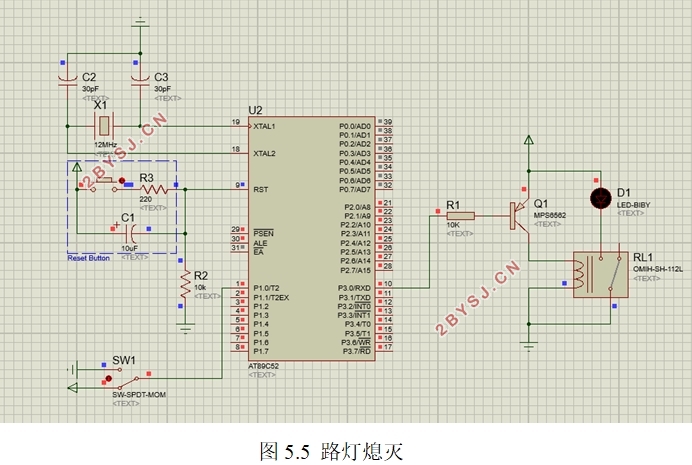
Task: Select resistor R2 symbol
Action: tap(185, 283)
